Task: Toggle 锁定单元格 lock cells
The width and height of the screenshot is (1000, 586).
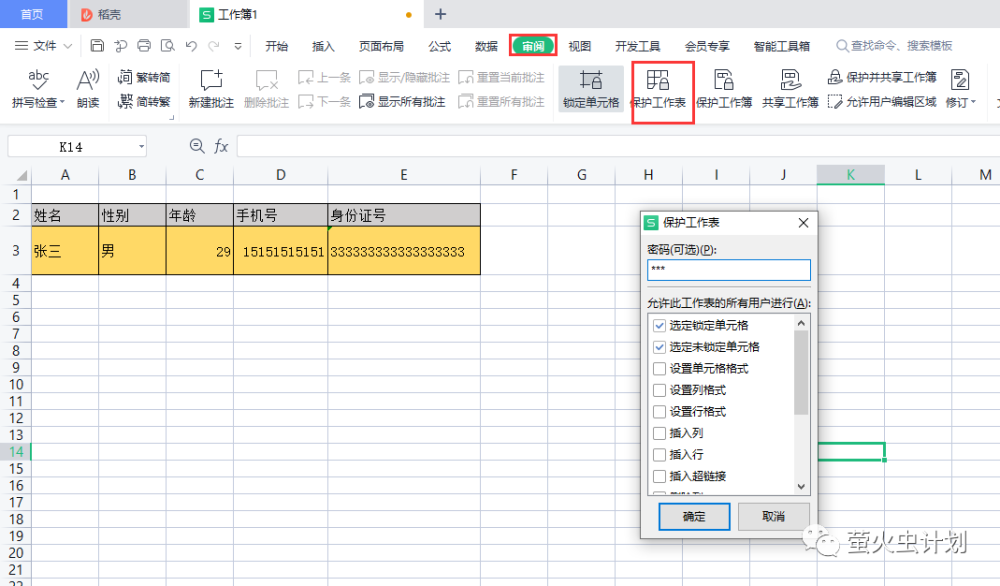Action: click(x=591, y=88)
